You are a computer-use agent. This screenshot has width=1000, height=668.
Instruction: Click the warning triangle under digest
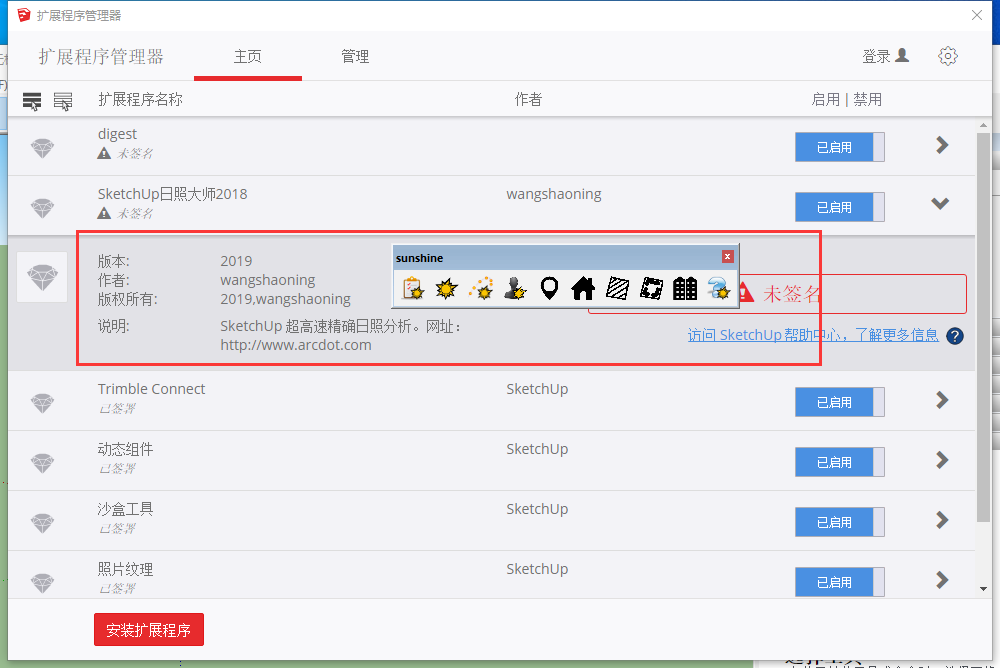point(104,153)
